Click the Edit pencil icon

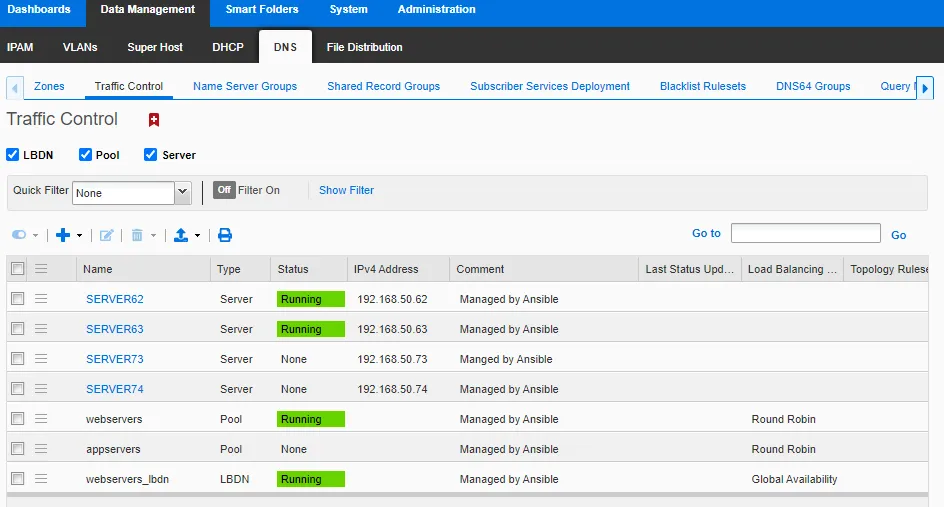coord(107,235)
